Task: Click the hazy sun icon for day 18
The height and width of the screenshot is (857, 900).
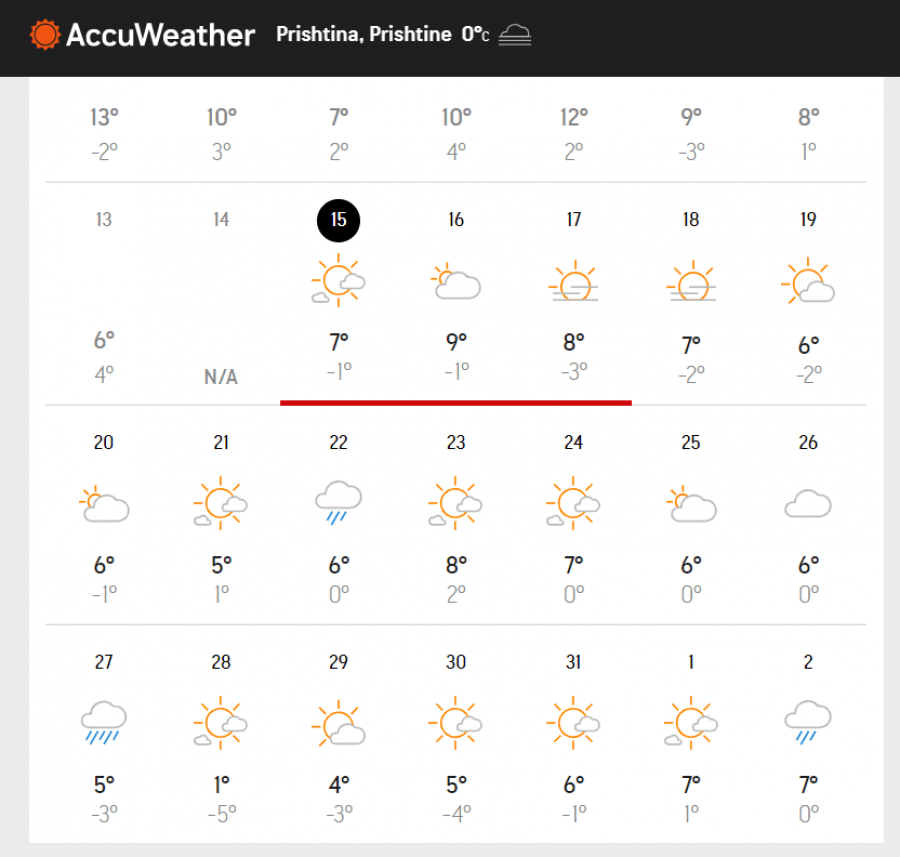Action: coord(691,281)
